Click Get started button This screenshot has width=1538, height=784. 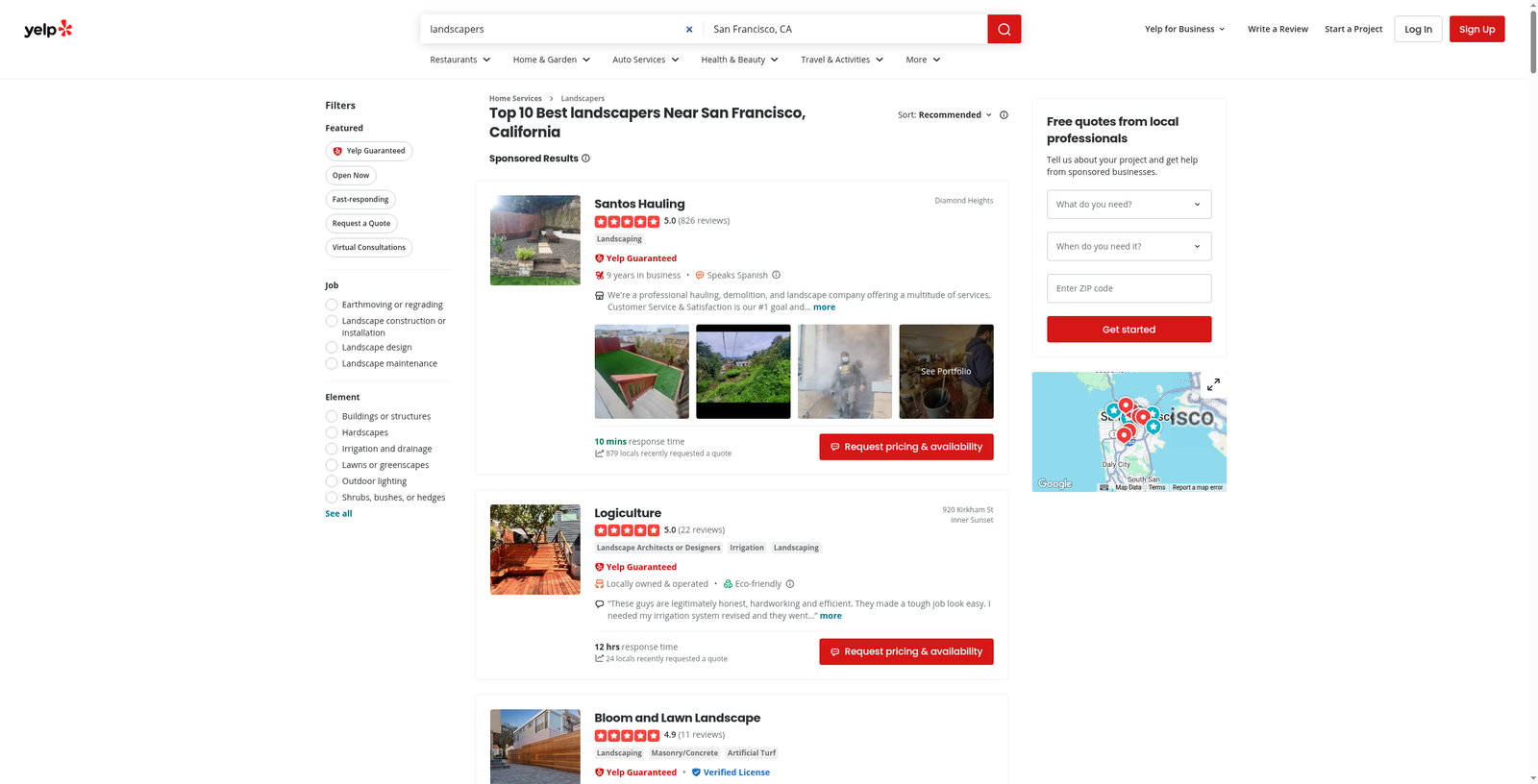pos(1129,330)
